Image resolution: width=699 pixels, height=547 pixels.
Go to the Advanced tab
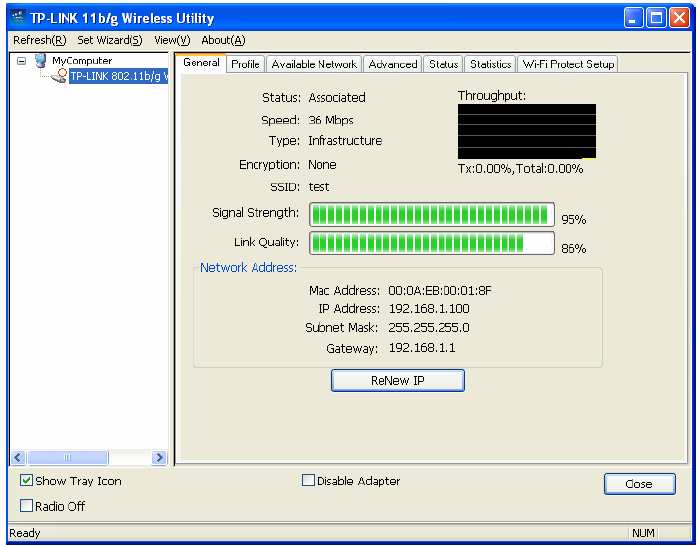click(393, 64)
